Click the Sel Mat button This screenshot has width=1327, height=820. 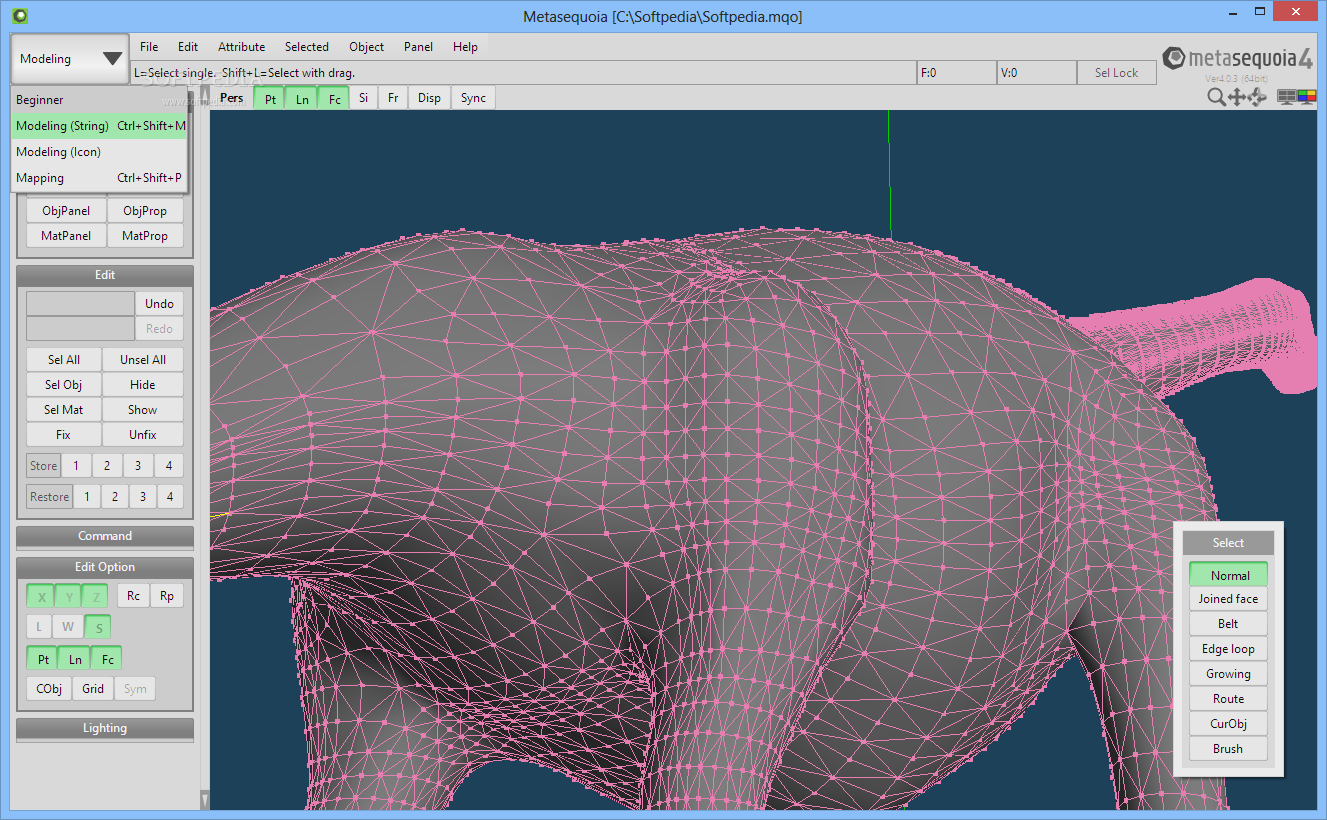(x=64, y=410)
